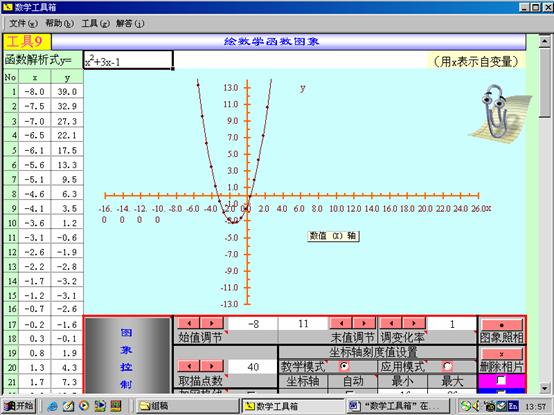The height and width of the screenshot is (415, 554).
Task: Decrease start value with left arrow
Action: pyautogui.click(x=189, y=323)
